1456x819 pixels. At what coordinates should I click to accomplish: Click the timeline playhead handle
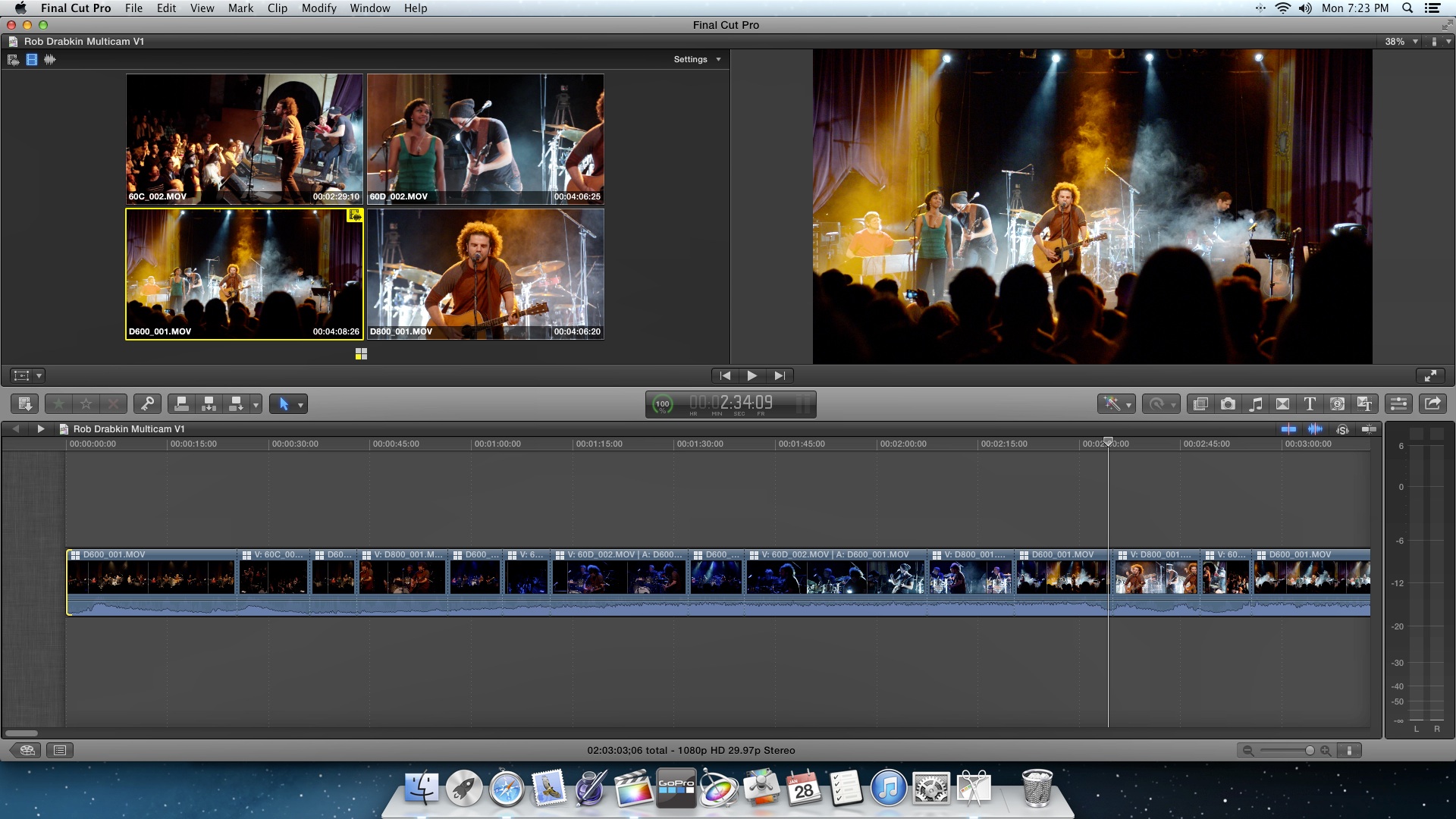1108,441
